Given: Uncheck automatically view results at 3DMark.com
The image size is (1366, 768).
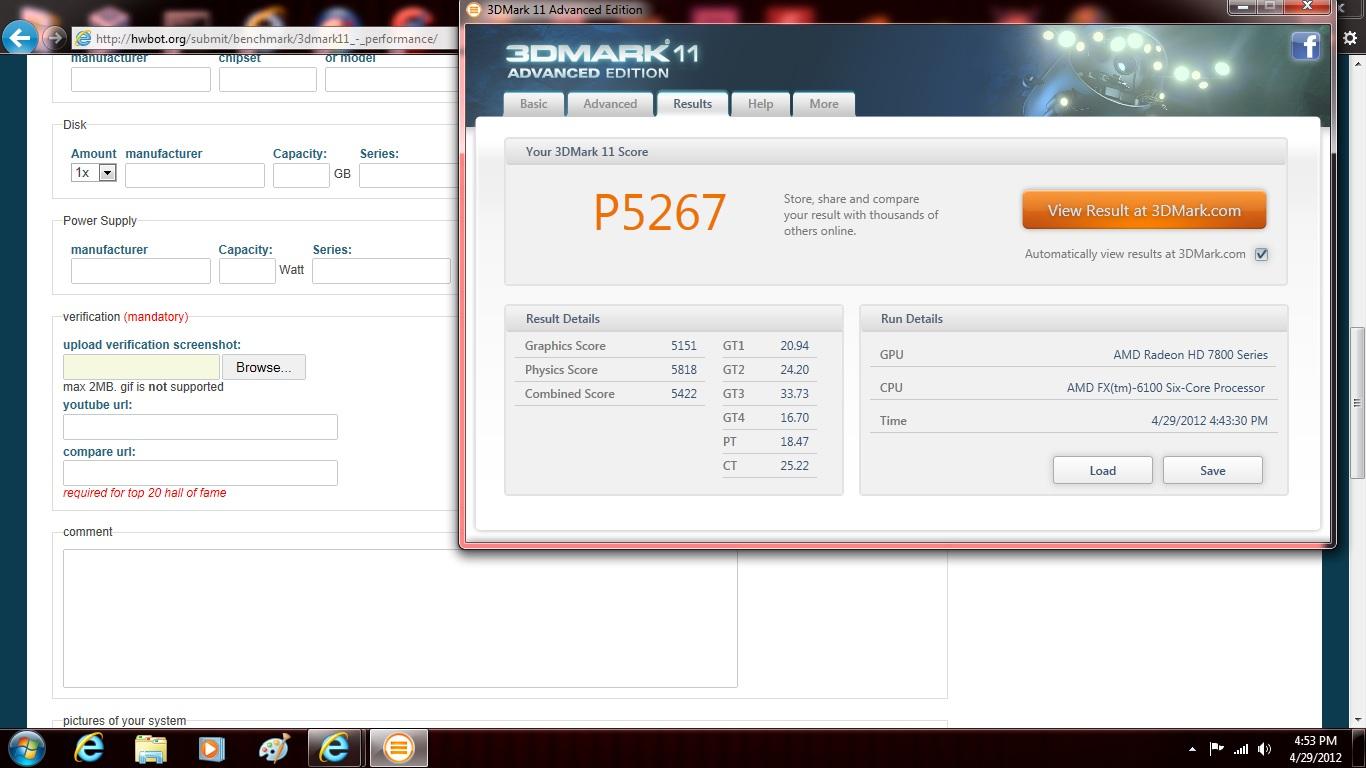Looking at the screenshot, I should click(1261, 254).
